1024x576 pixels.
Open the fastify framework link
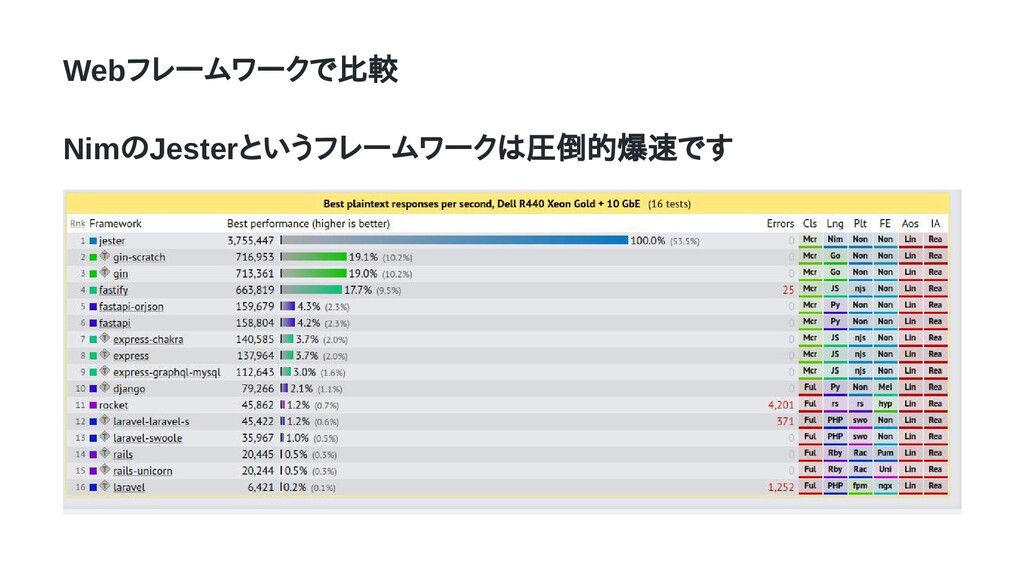coord(114,290)
